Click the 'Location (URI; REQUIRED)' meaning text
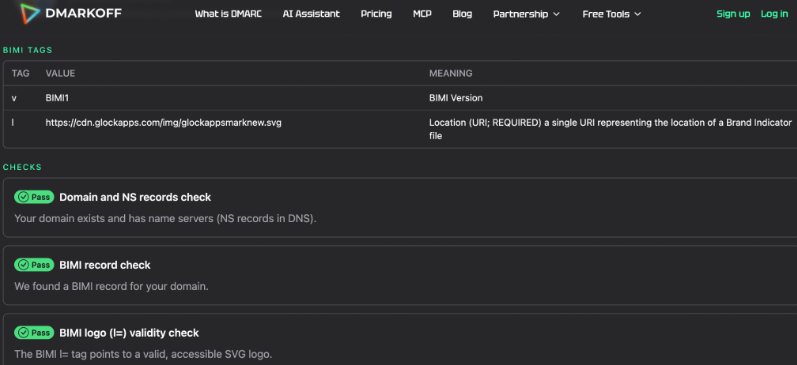 610,129
